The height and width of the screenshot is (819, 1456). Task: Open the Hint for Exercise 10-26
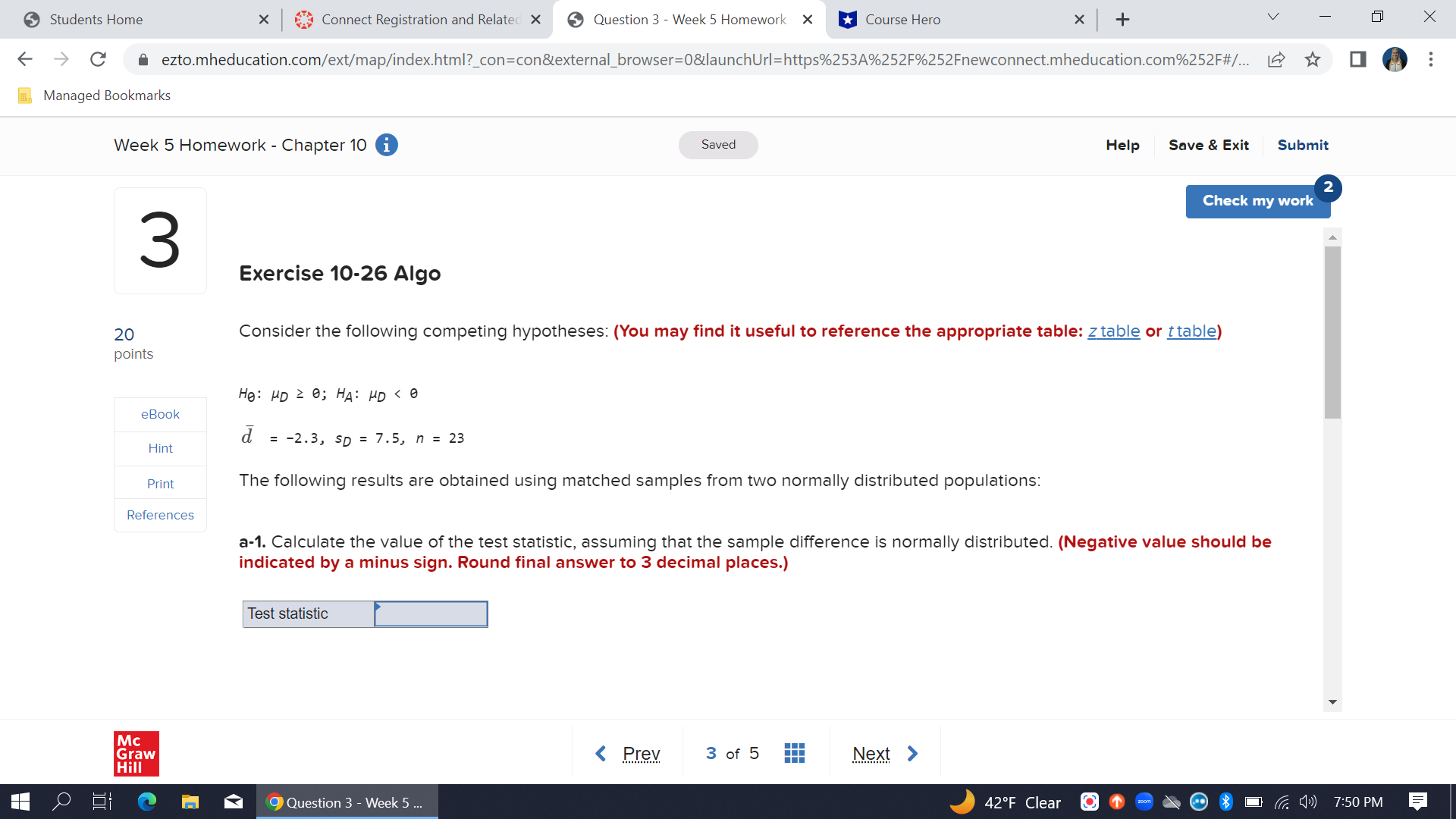point(159,448)
